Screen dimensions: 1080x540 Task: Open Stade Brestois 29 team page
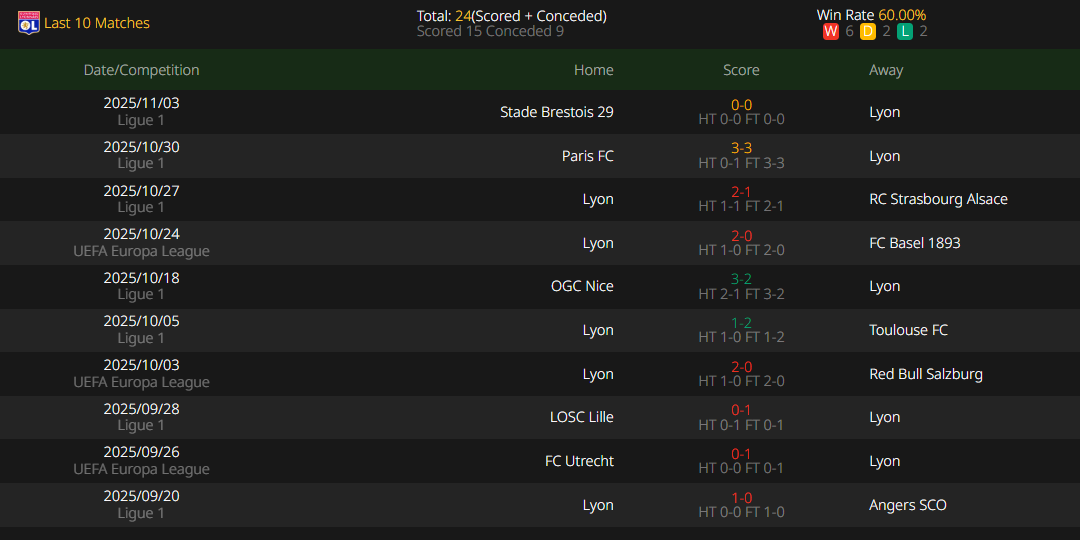click(556, 112)
